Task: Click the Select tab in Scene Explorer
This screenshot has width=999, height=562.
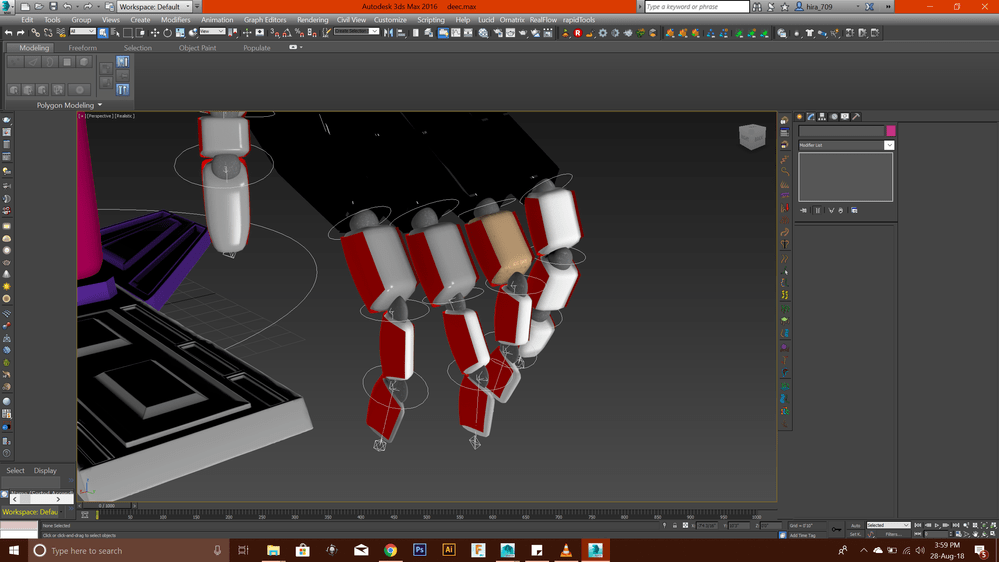Action: click(15, 470)
